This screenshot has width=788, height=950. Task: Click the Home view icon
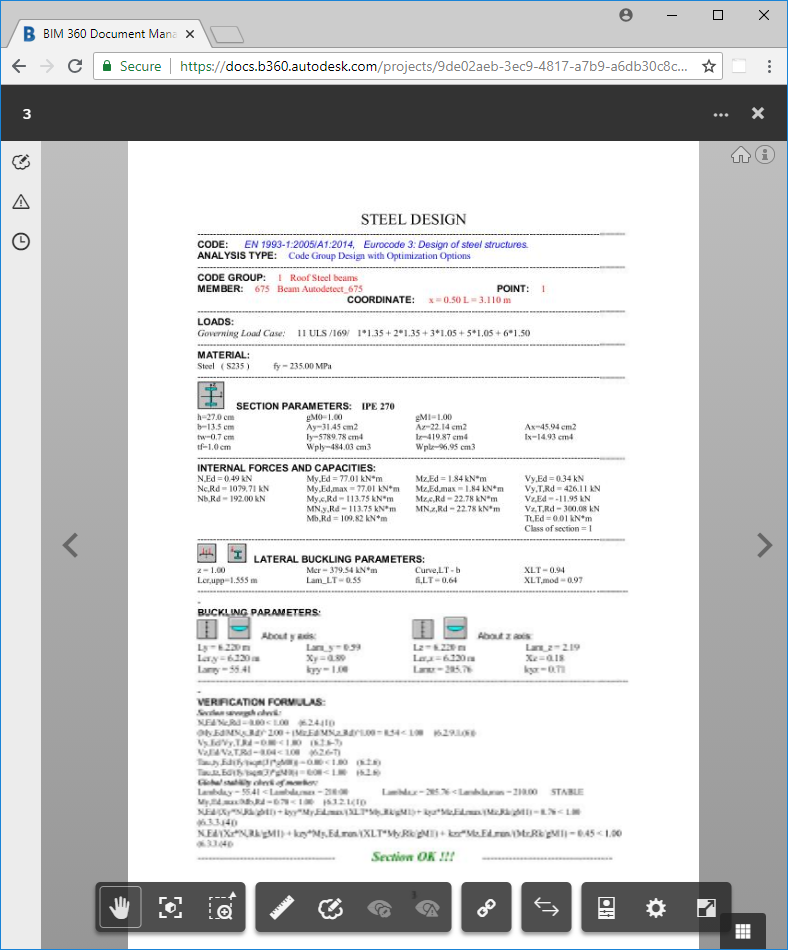pos(740,155)
